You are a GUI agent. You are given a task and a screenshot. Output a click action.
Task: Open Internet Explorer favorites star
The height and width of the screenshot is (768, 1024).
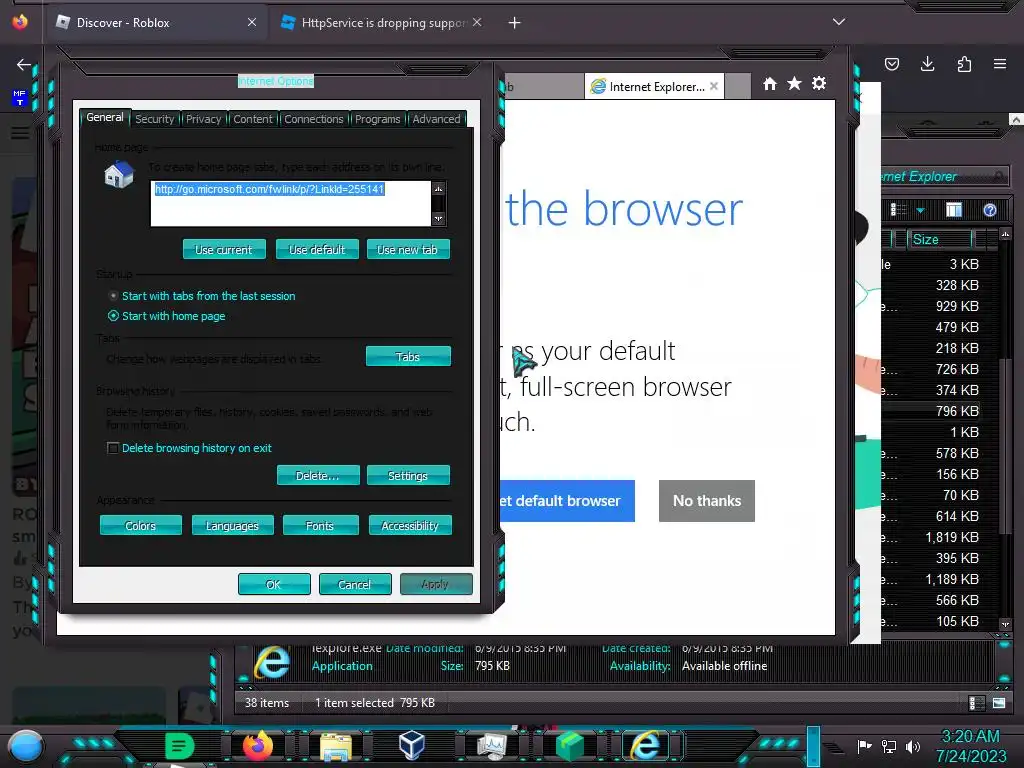point(794,84)
